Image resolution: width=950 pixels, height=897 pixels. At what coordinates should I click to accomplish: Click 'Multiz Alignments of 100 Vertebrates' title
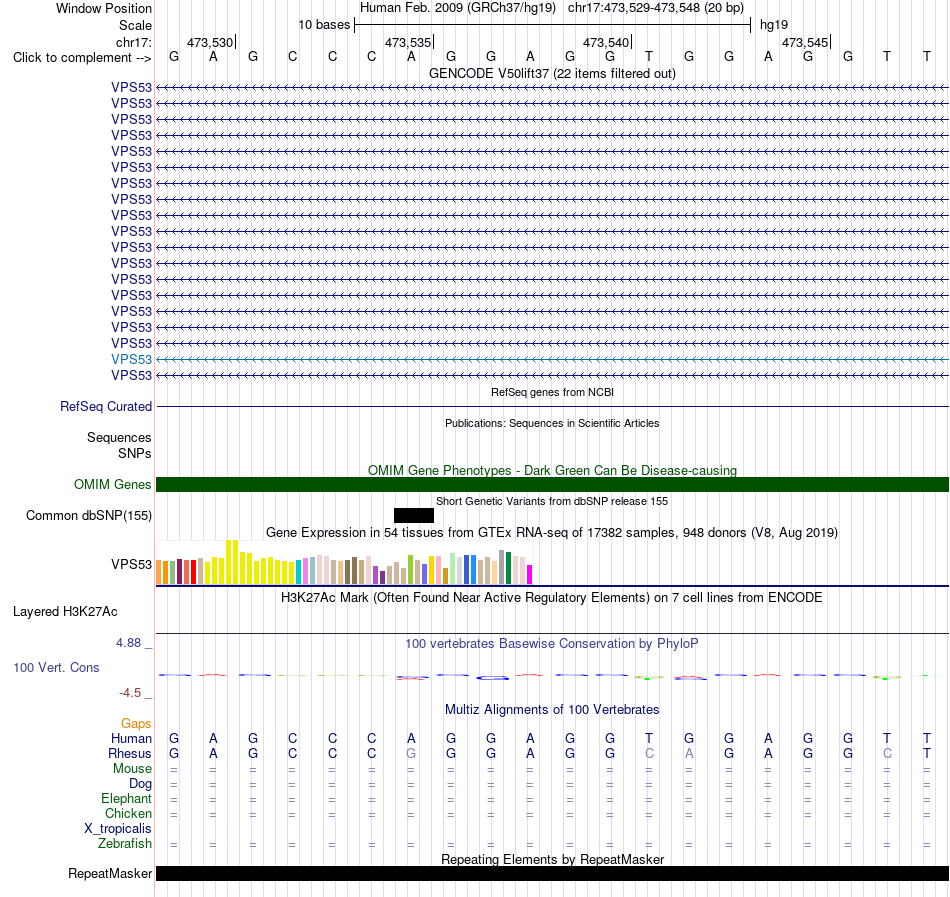click(x=552, y=709)
